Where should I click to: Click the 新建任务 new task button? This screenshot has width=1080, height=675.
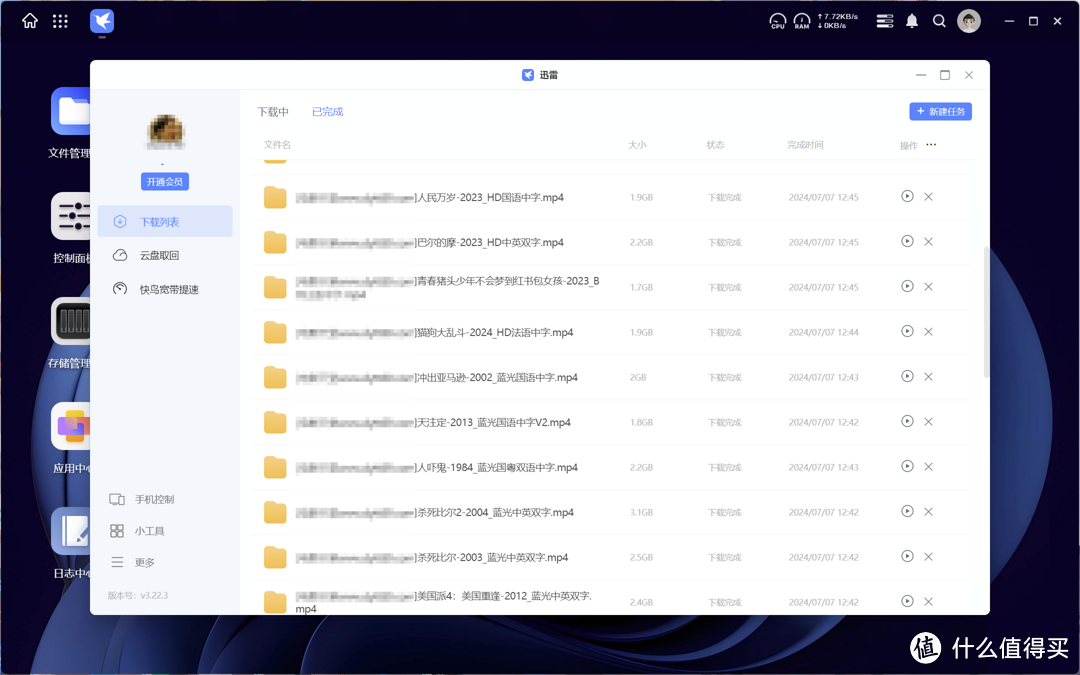point(940,112)
